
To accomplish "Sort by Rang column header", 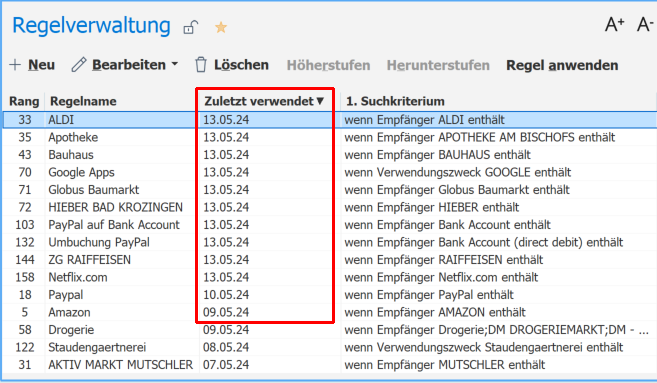I will tap(24, 101).
